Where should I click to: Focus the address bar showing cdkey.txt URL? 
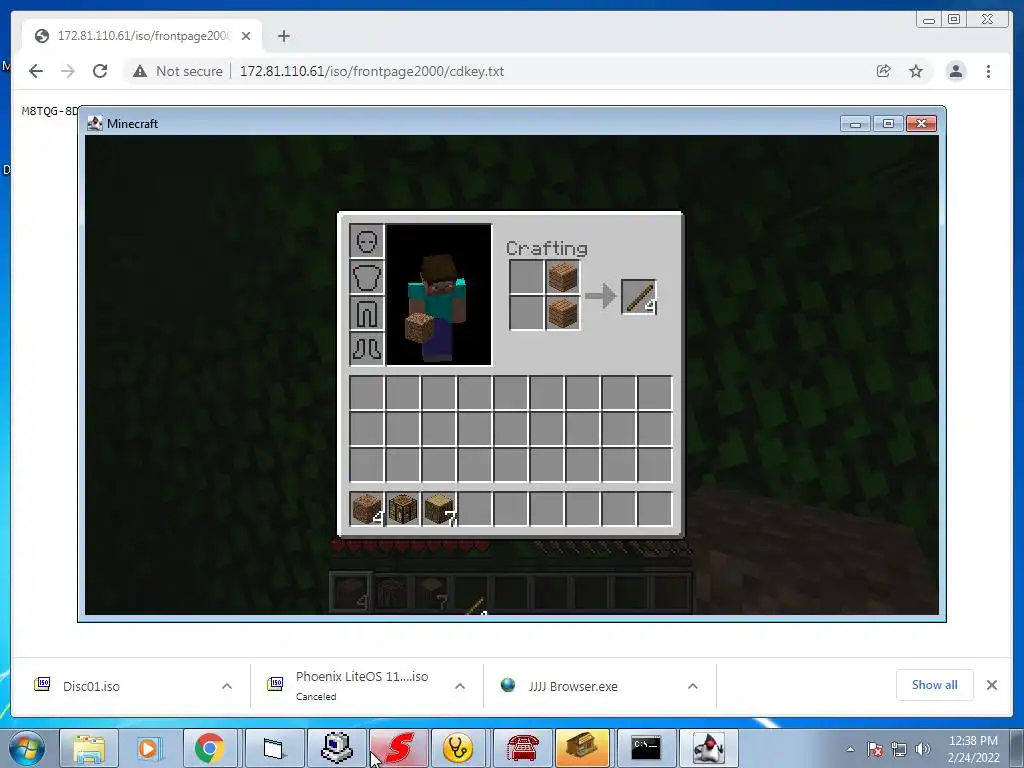coord(372,71)
